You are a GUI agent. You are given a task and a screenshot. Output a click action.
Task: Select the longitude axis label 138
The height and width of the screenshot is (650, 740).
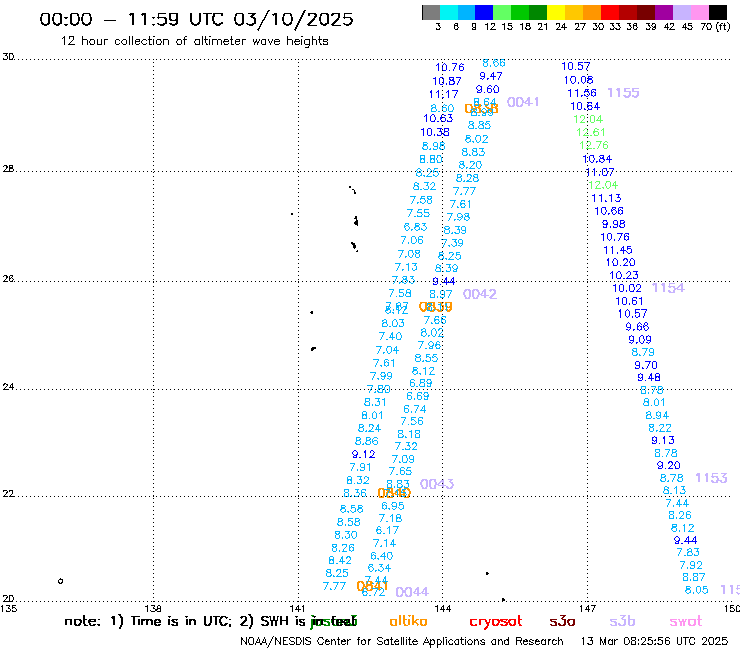[x=153, y=608]
